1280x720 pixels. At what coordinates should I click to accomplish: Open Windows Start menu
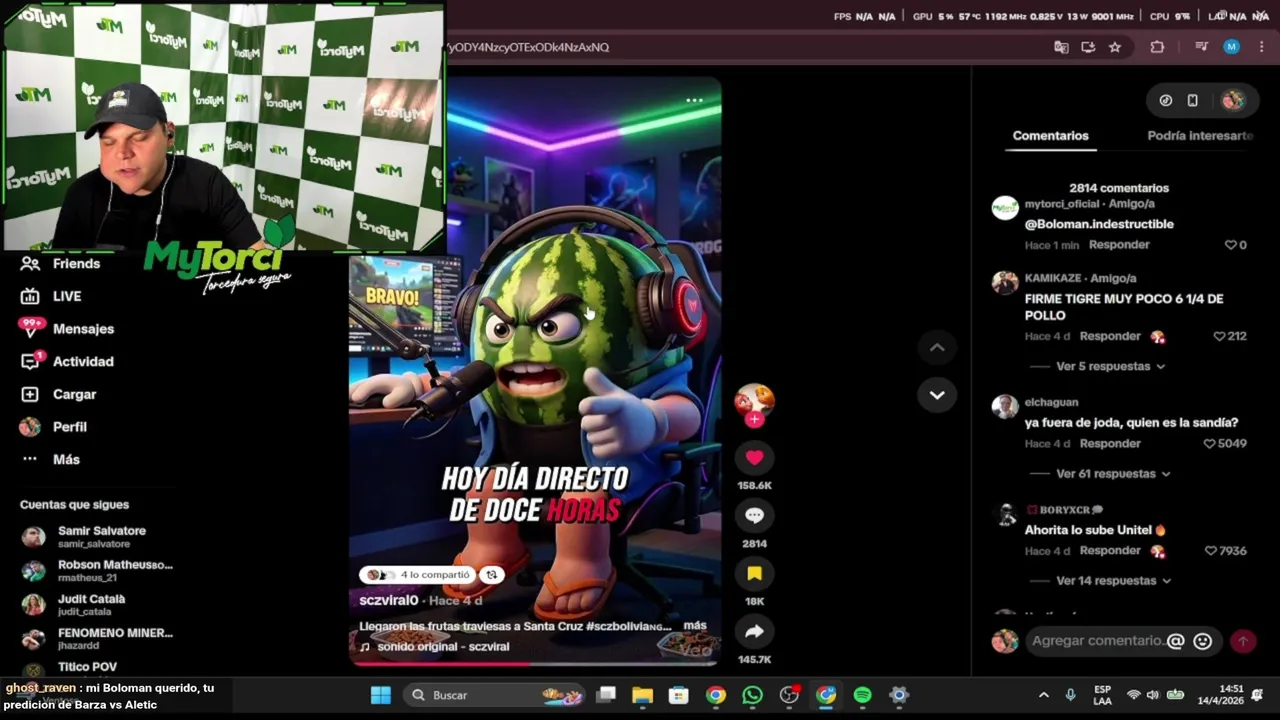(381, 695)
